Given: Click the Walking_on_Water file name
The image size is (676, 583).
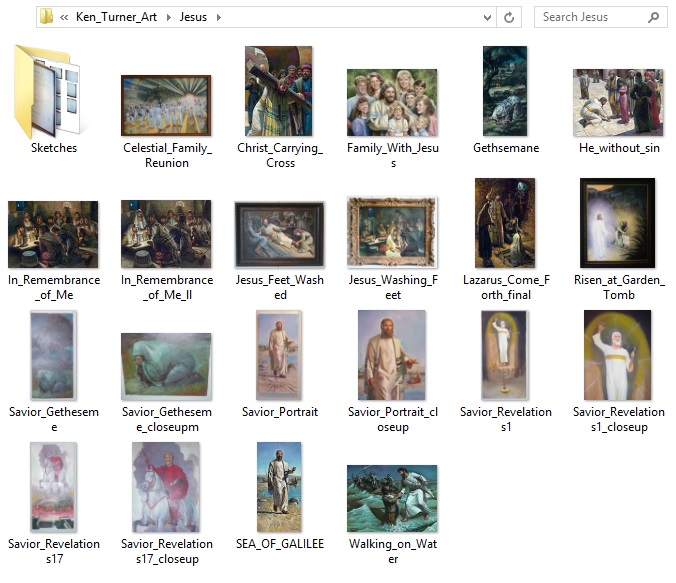Looking at the screenshot, I should (x=393, y=551).
